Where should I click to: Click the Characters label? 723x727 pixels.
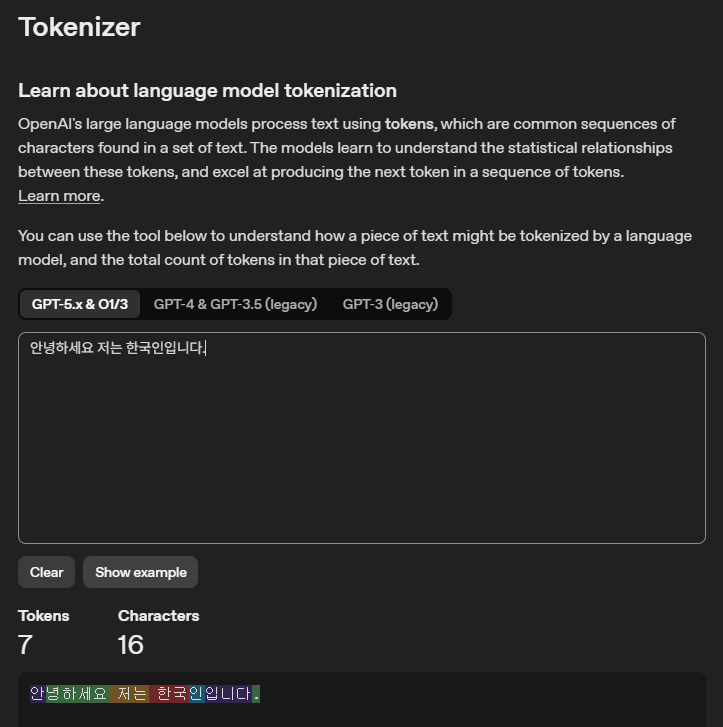tap(158, 616)
